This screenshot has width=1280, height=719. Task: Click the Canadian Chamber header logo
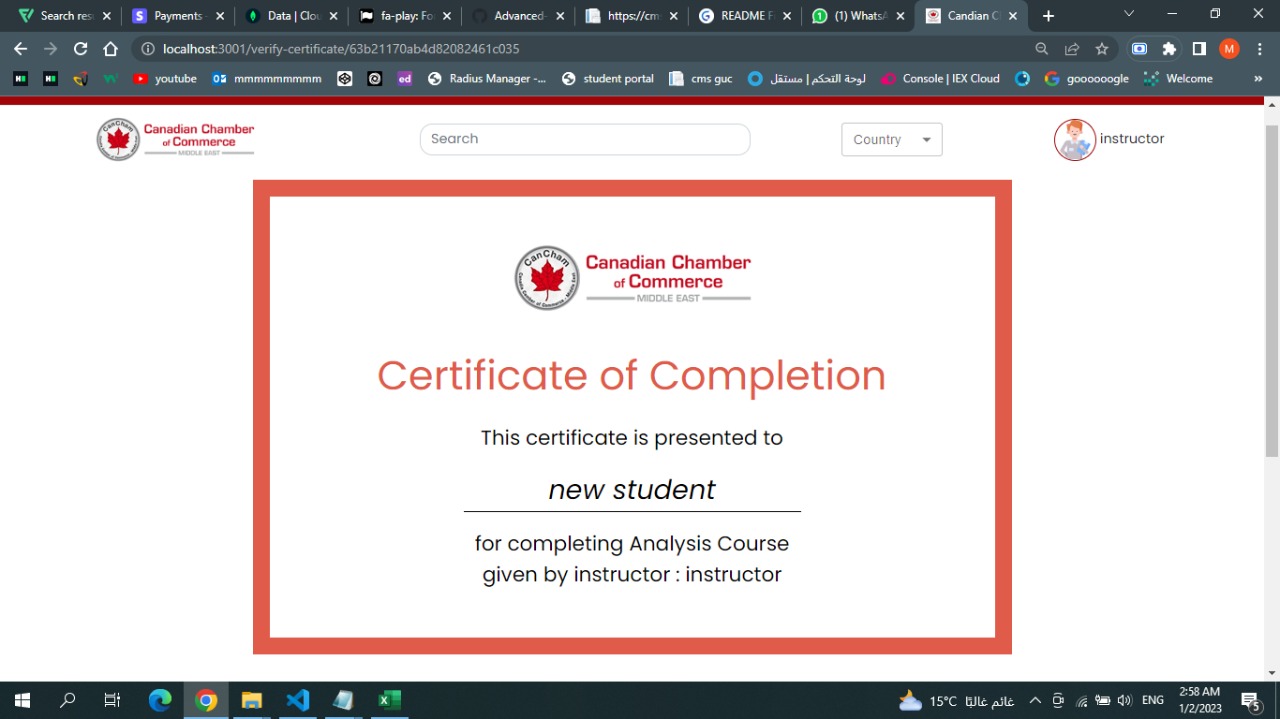coord(175,139)
